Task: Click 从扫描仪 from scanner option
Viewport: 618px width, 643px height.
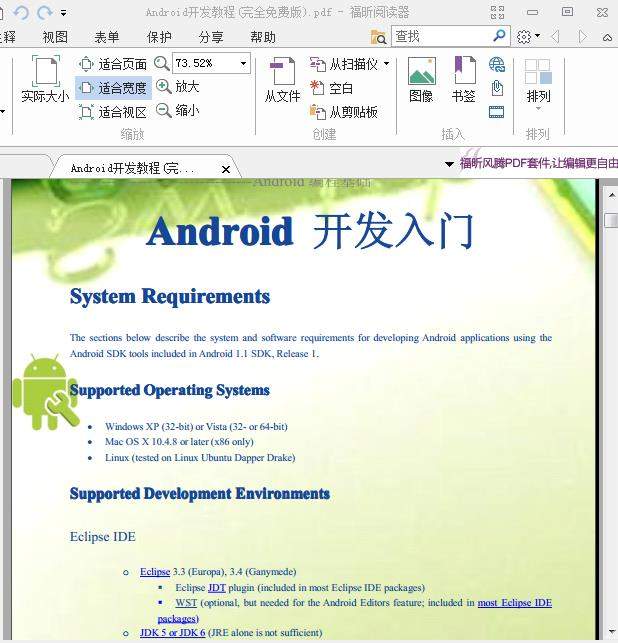Action: (x=344, y=64)
